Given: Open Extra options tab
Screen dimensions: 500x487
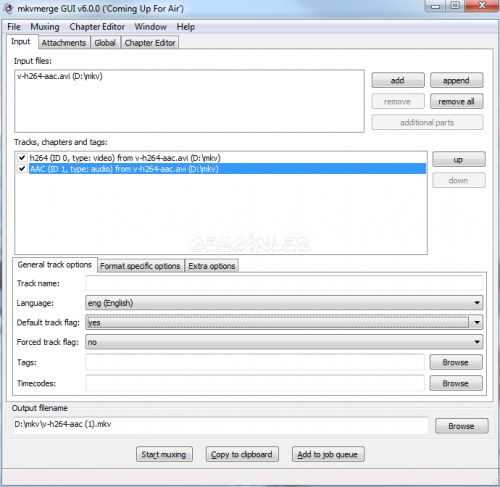Looking at the screenshot, I should [212, 266].
